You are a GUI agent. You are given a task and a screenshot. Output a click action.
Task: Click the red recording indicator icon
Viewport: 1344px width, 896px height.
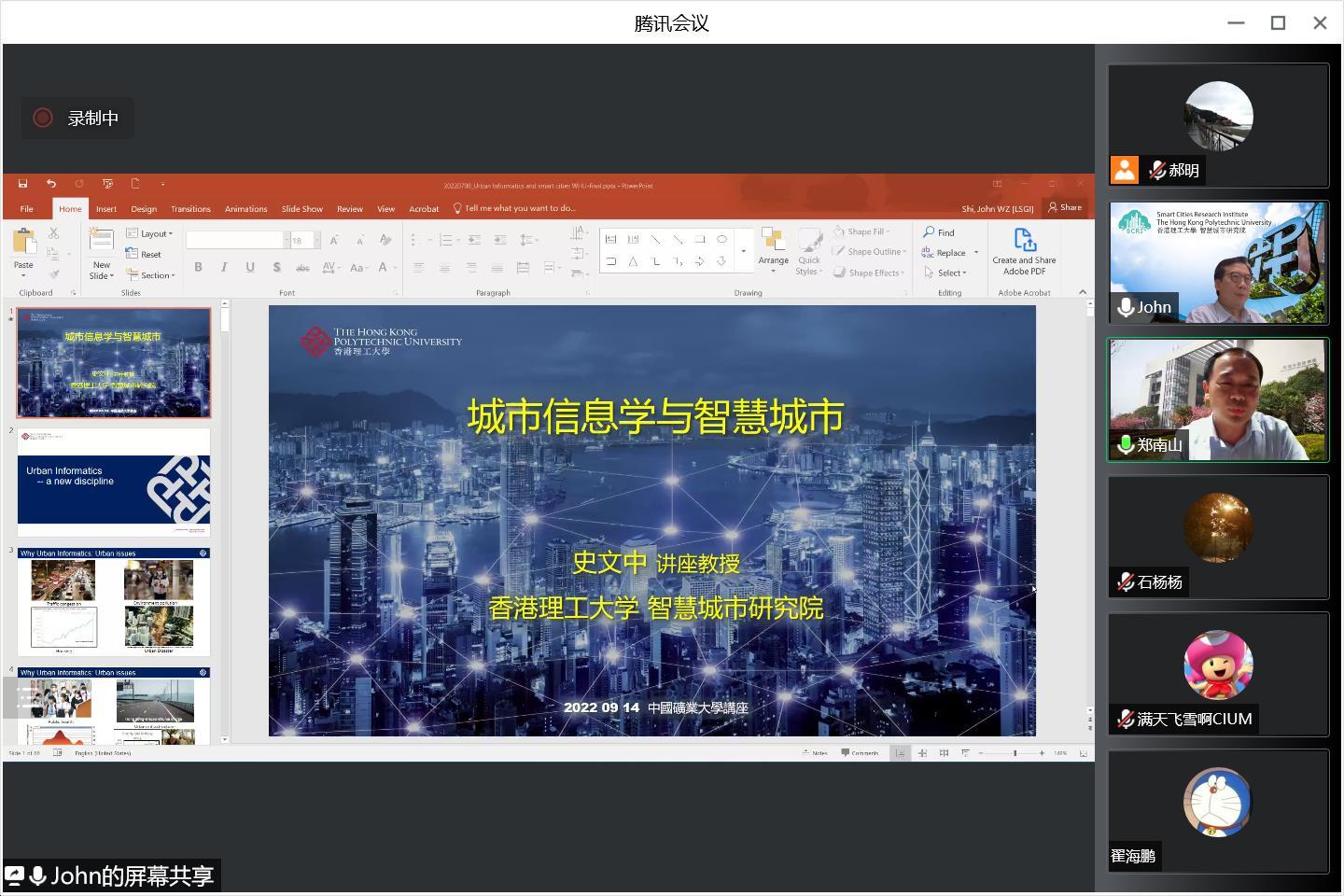(x=42, y=118)
